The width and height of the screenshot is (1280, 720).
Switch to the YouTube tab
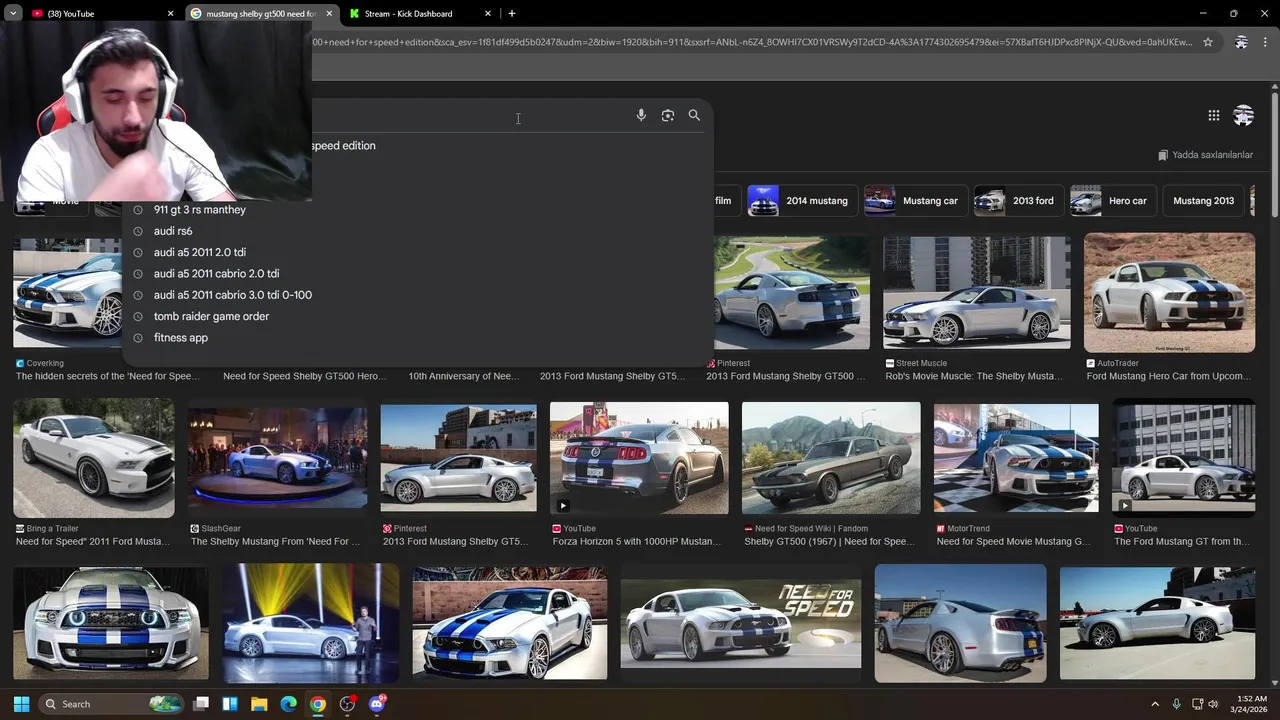(x=98, y=14)
